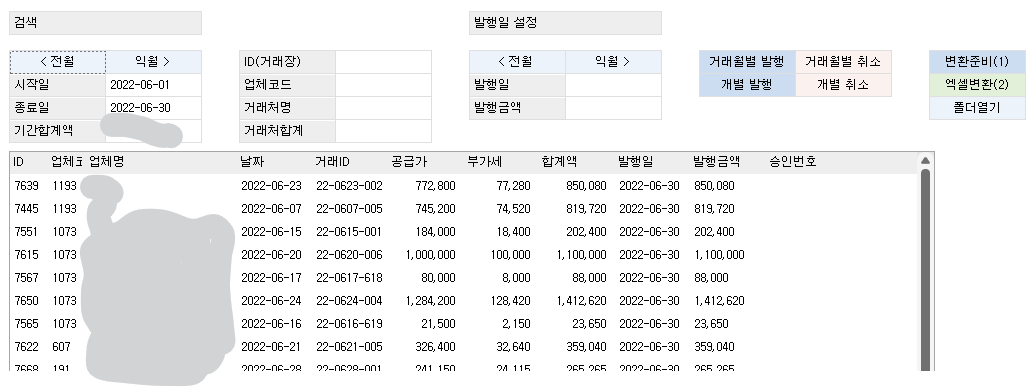Click the empty 업체코드 input field
Viewport: 1032px width, 387px height.
click(x=384, y=85)
